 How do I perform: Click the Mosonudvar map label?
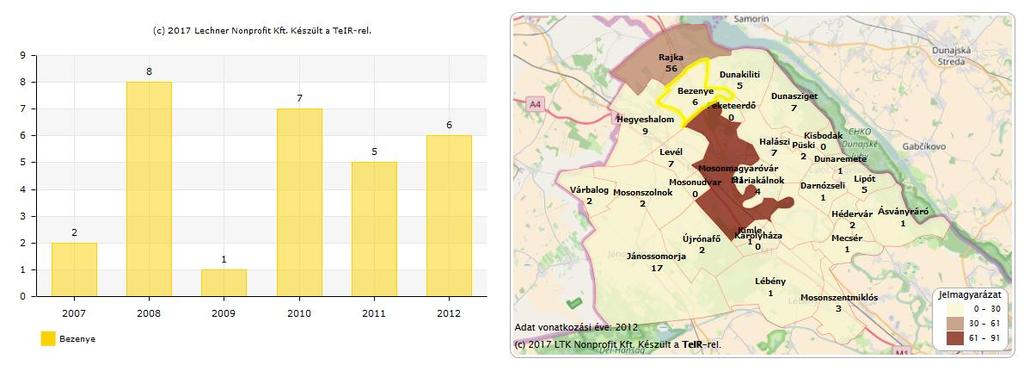point(695,182)
